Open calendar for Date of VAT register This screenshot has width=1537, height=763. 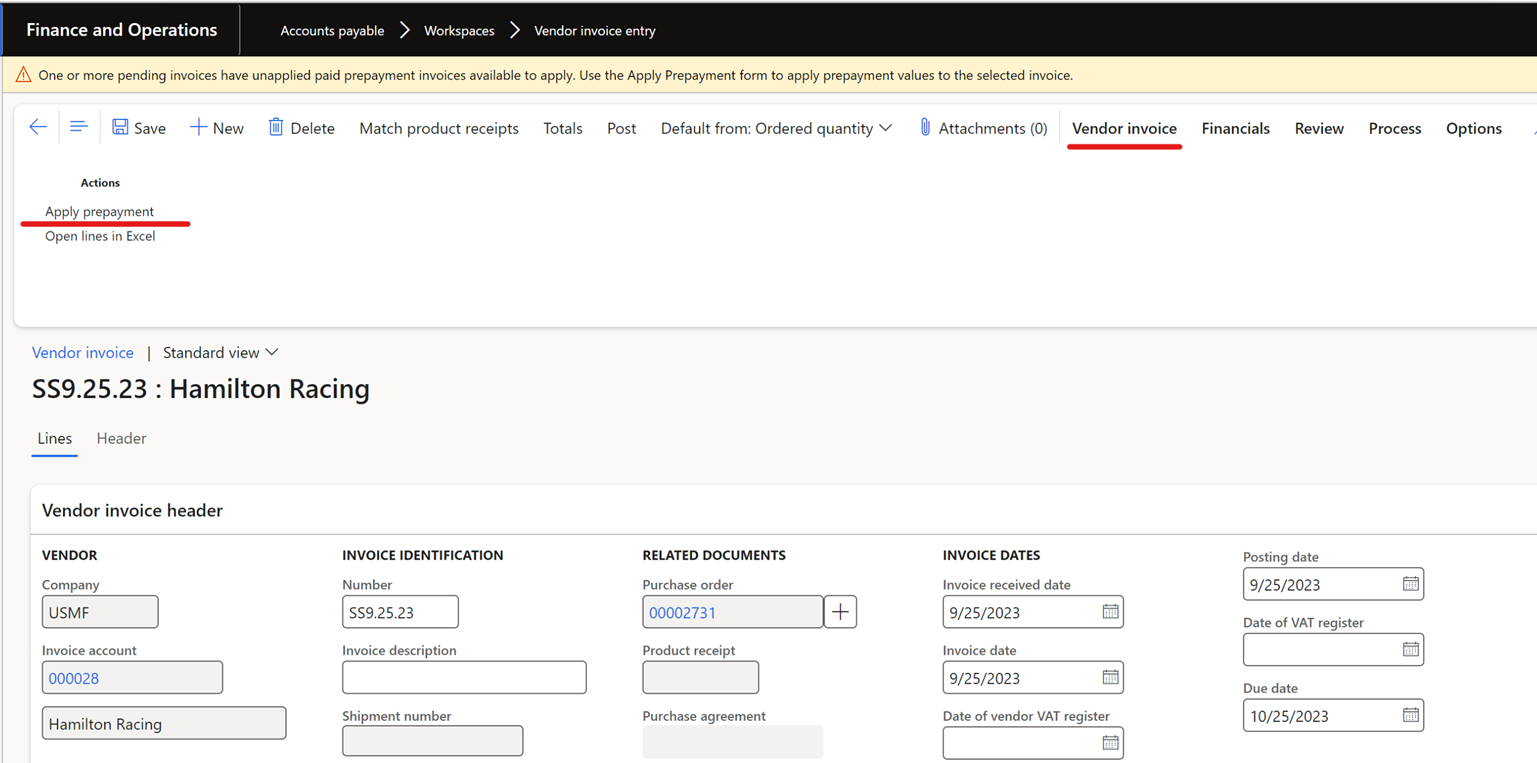pos(1410,650)
